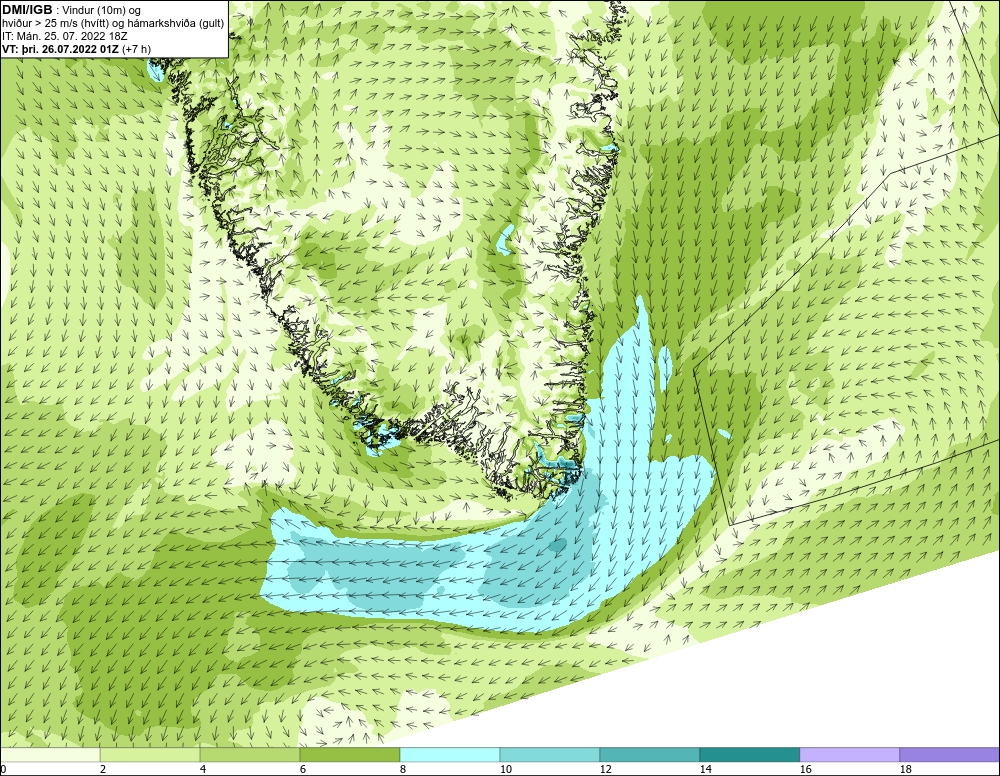The image size is (1000, 776).
Task: Click the 2–4 m/s legend color band
Action: coord(150,755)
